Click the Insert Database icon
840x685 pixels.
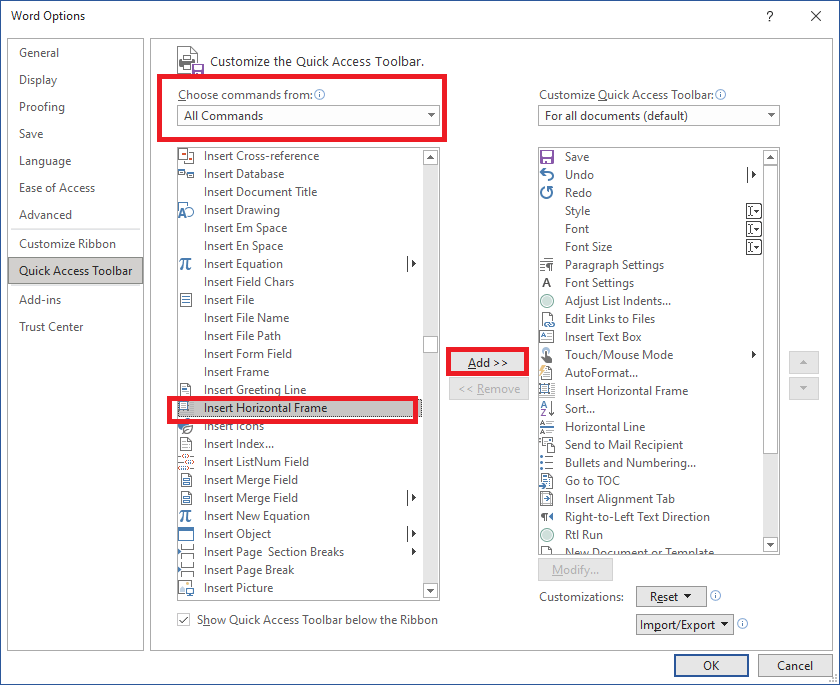click(x=185, y=174)
